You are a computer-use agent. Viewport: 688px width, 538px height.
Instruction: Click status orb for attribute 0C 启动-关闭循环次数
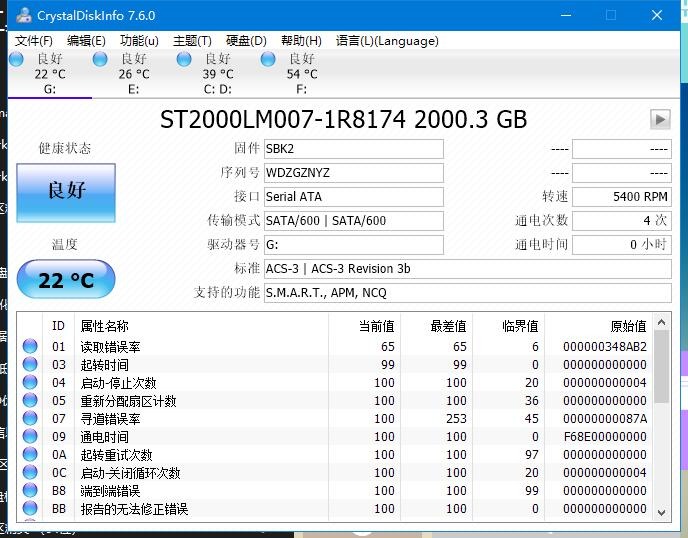click(x=30, y=472)
